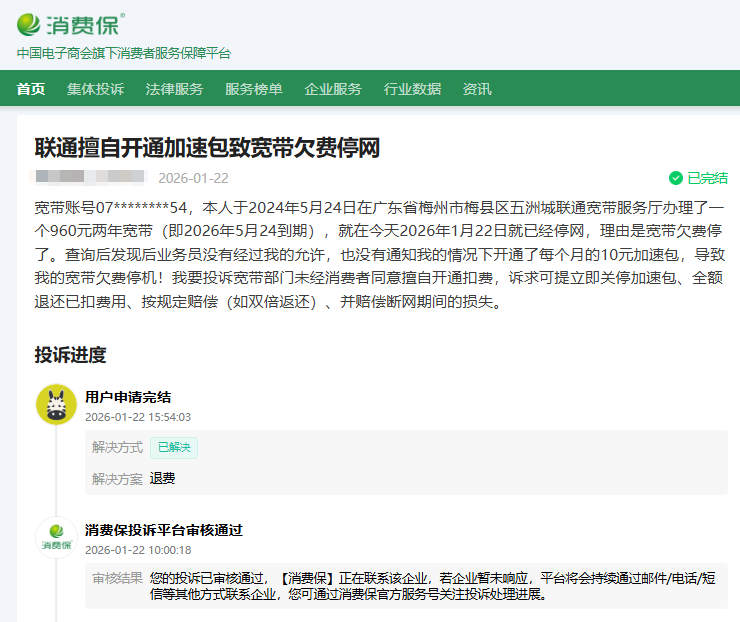Open the 首页 navigation tab
The width and height of the screenshot is (740, 622).
coord(31,89)
